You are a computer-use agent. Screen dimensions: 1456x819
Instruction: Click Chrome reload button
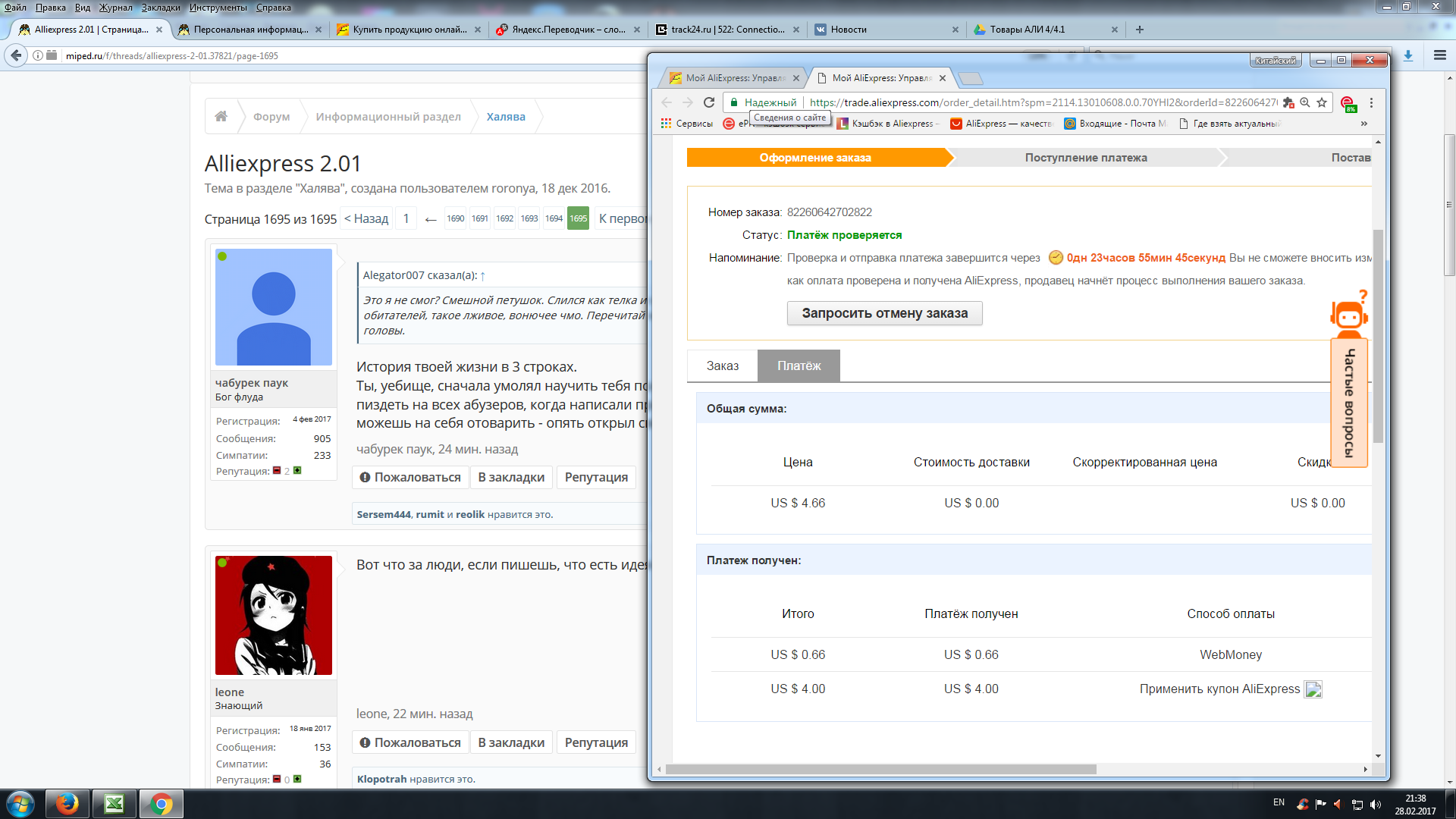[709, 102]
